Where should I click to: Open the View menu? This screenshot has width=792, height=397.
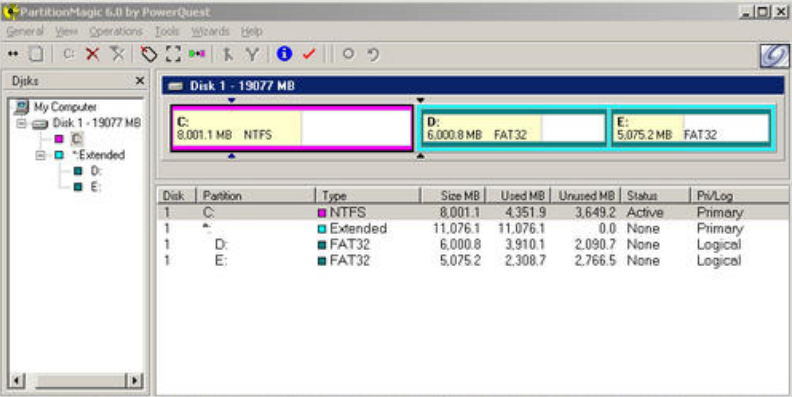click(x=66, y=31)
